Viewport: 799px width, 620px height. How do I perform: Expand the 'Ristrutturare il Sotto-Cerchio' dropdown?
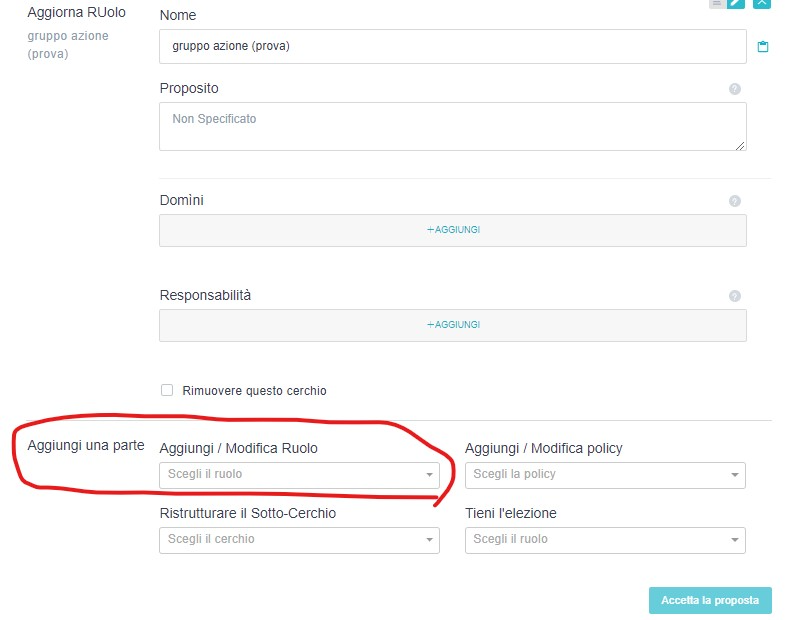click(299, 540)
